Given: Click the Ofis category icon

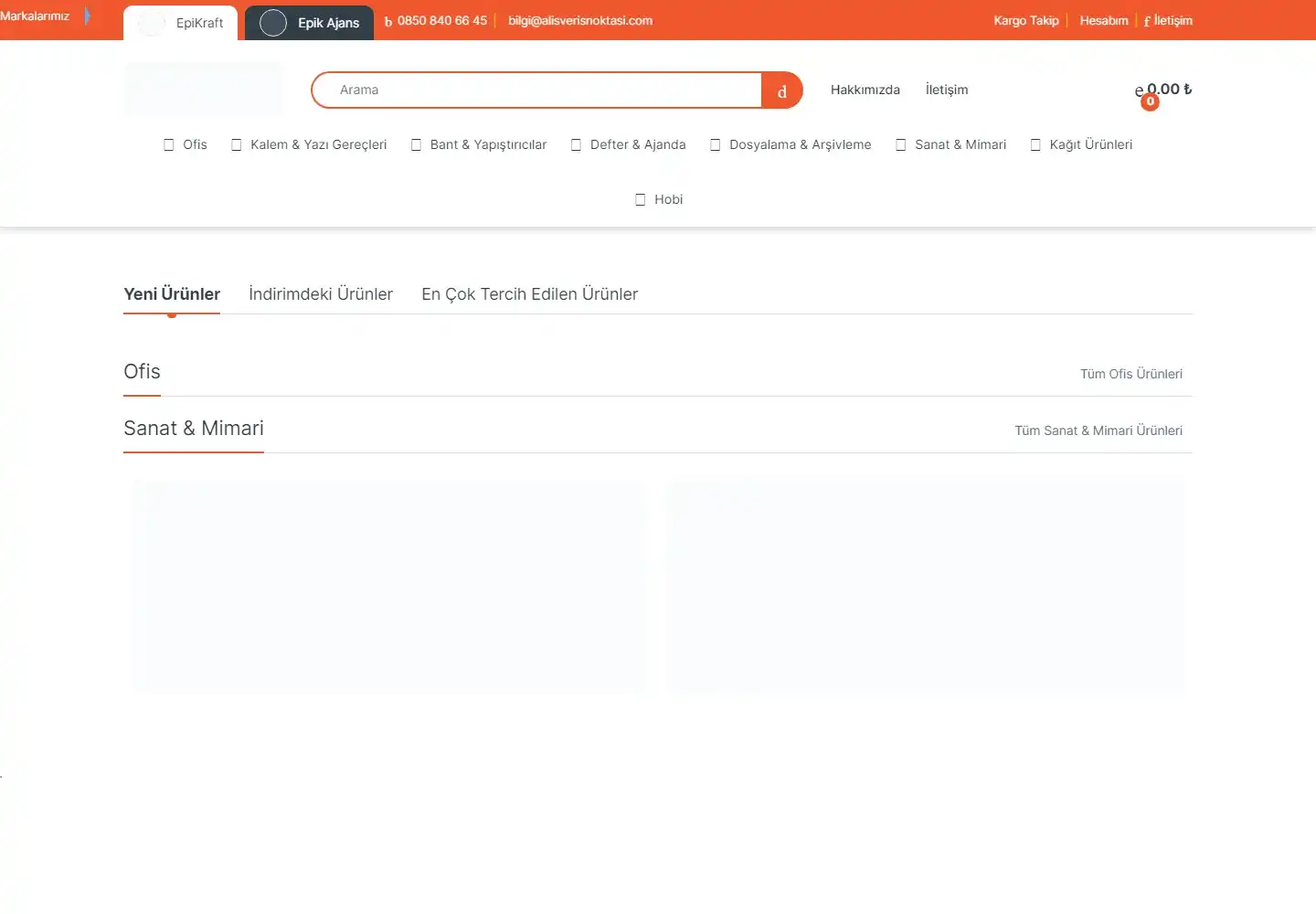Looking at the screenshot, I should coord(169,144).
